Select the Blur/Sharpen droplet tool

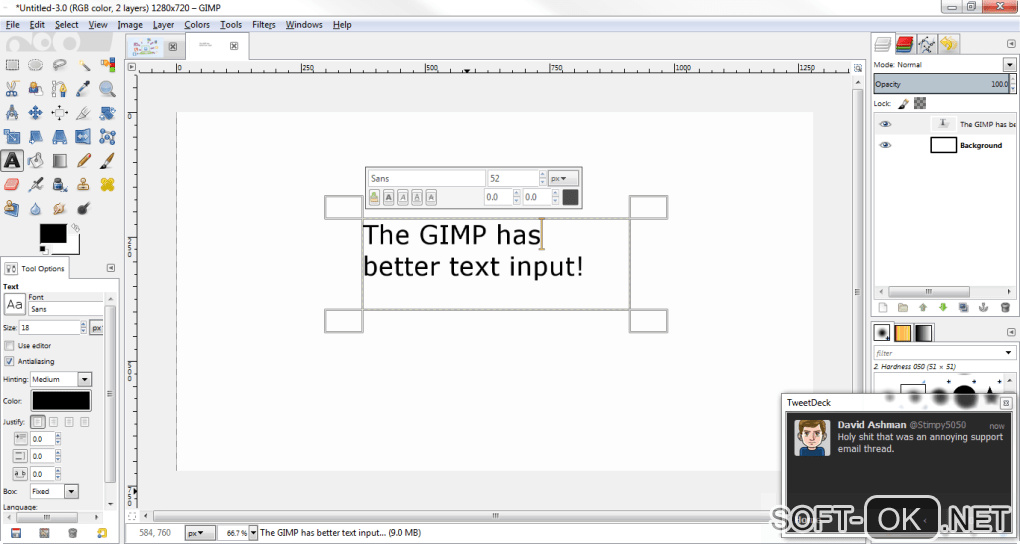[36, 208]
